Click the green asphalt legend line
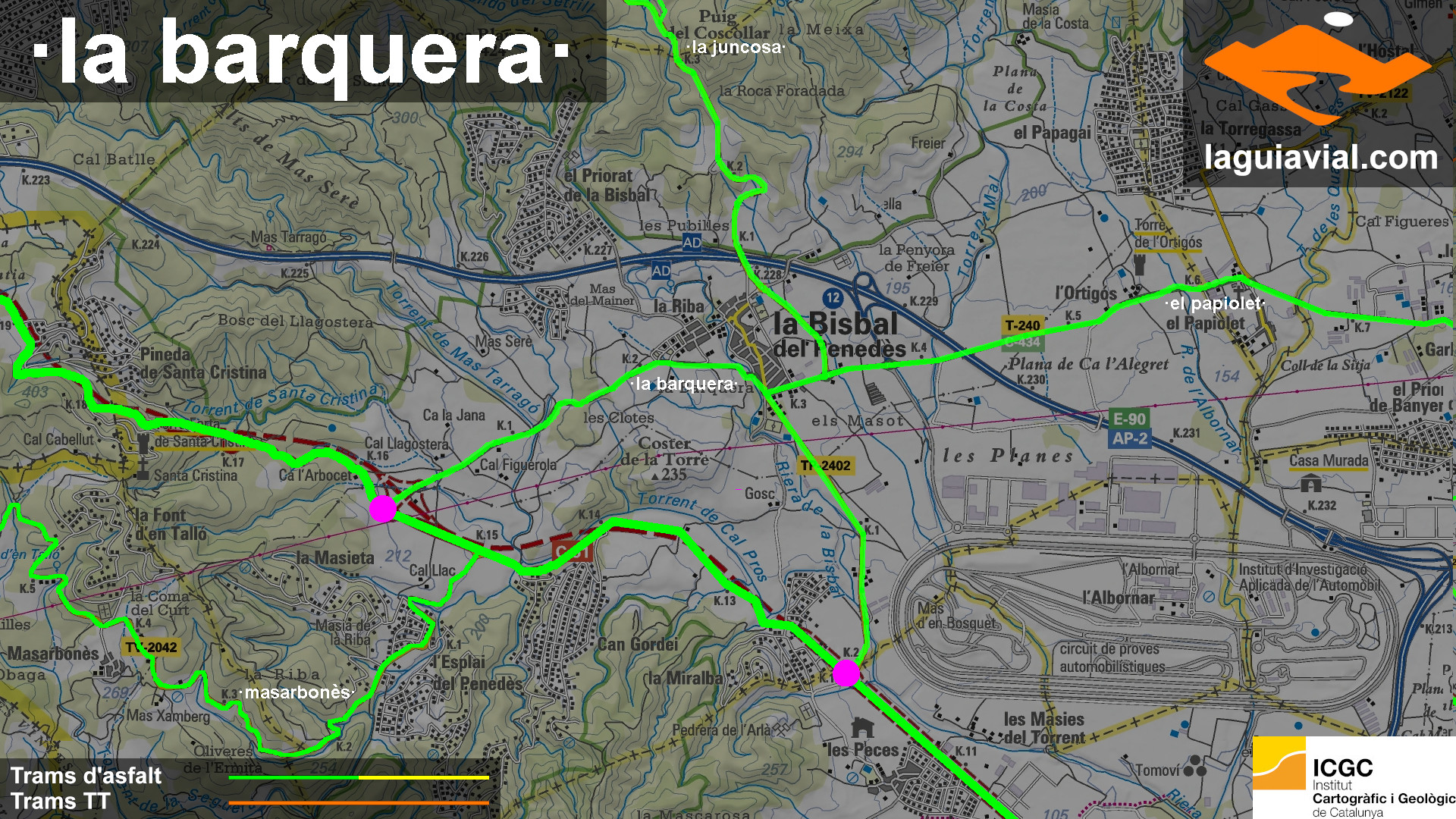 pos(293,777)
